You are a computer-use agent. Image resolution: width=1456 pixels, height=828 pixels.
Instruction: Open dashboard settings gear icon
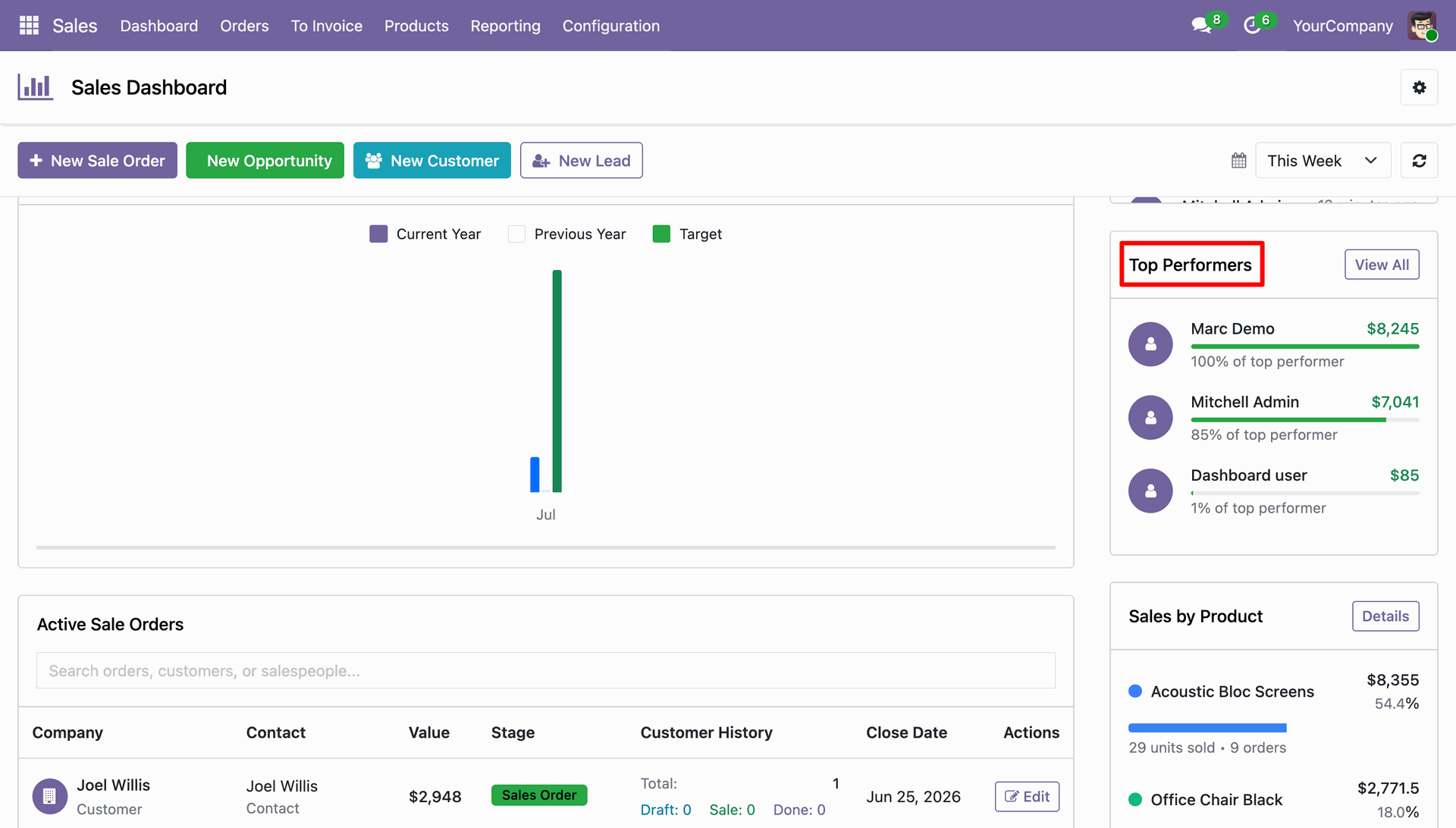(1419, 87)
